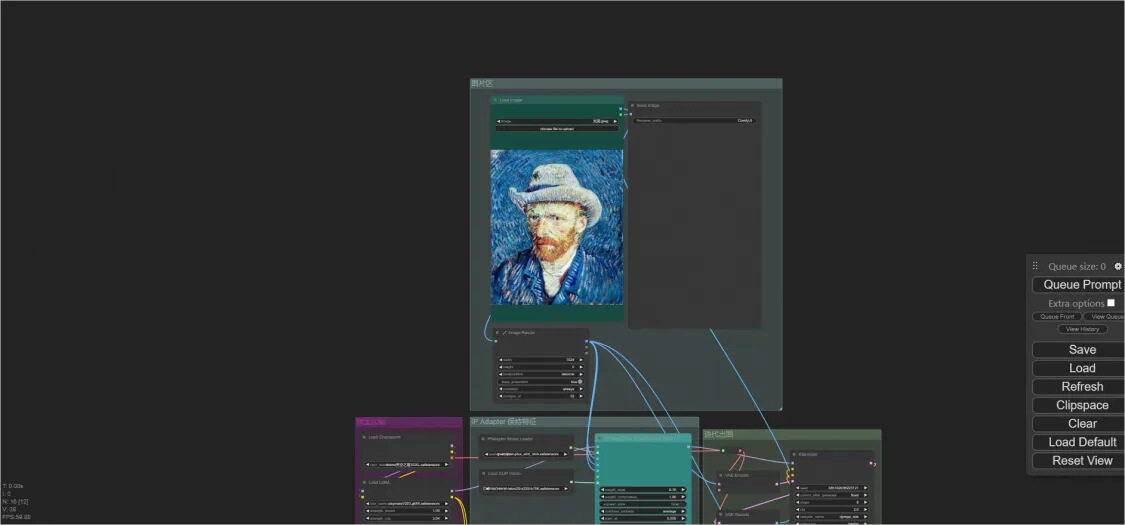This screenshot has height=525, width=1125.
Task: Increase weight_composition in teal IPAdapter node
Action: [683, 497]
